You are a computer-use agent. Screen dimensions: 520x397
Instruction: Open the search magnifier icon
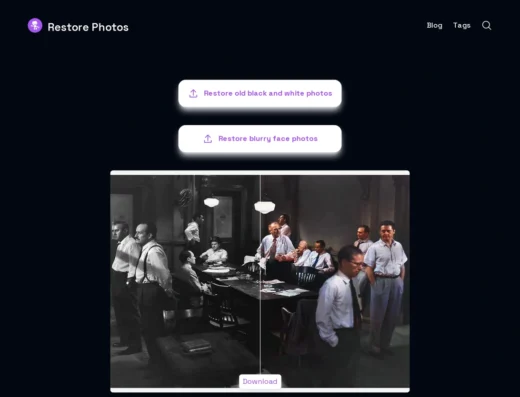(x=486, y=26)
